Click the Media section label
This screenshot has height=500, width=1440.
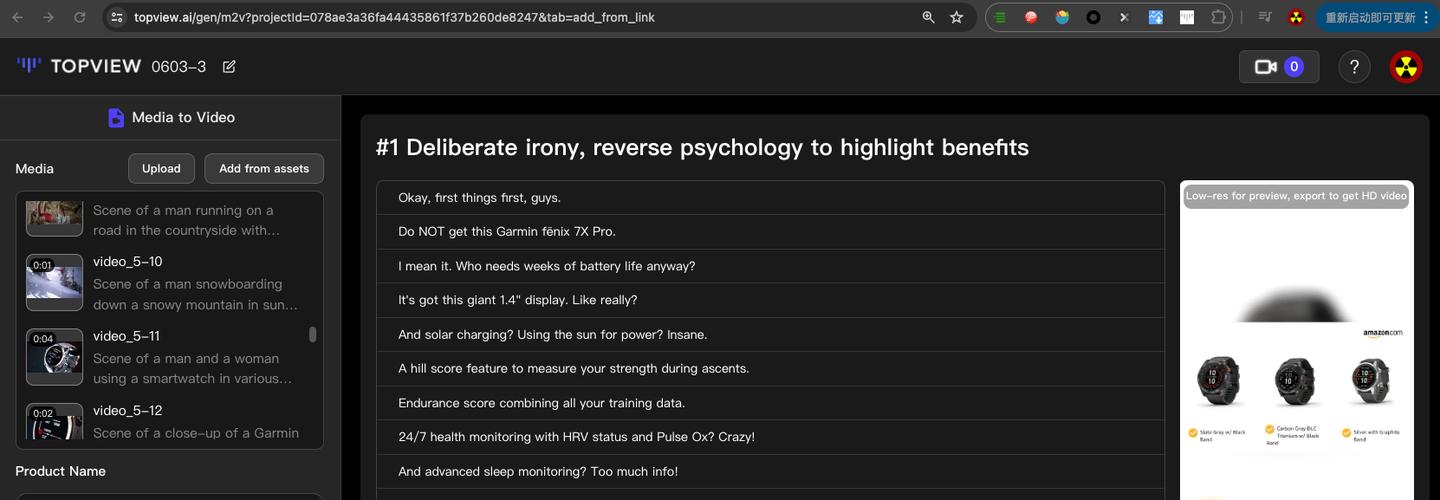(x=35, y=169)
